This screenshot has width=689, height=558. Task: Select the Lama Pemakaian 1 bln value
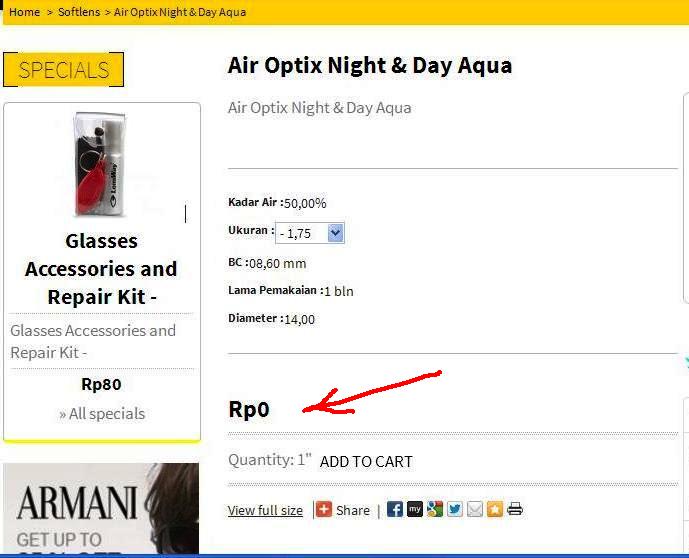click(339, 291)
